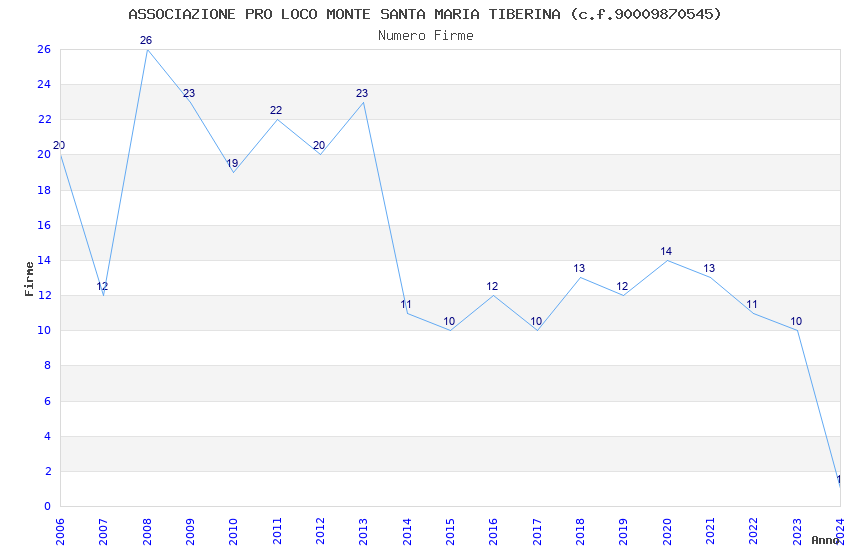This screenshot has height=550, width=850.
Task: Click the data value 23 on the 2009 point
Action: (x=189, y=93)
